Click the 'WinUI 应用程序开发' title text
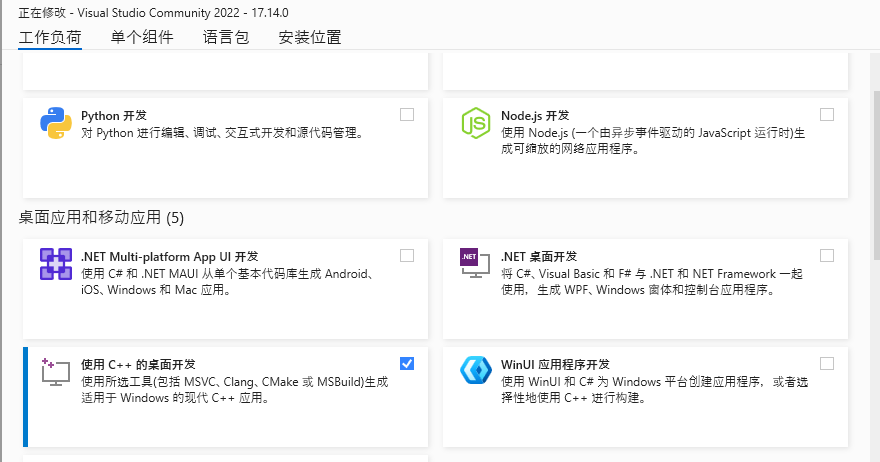 [x=555, y=365]
